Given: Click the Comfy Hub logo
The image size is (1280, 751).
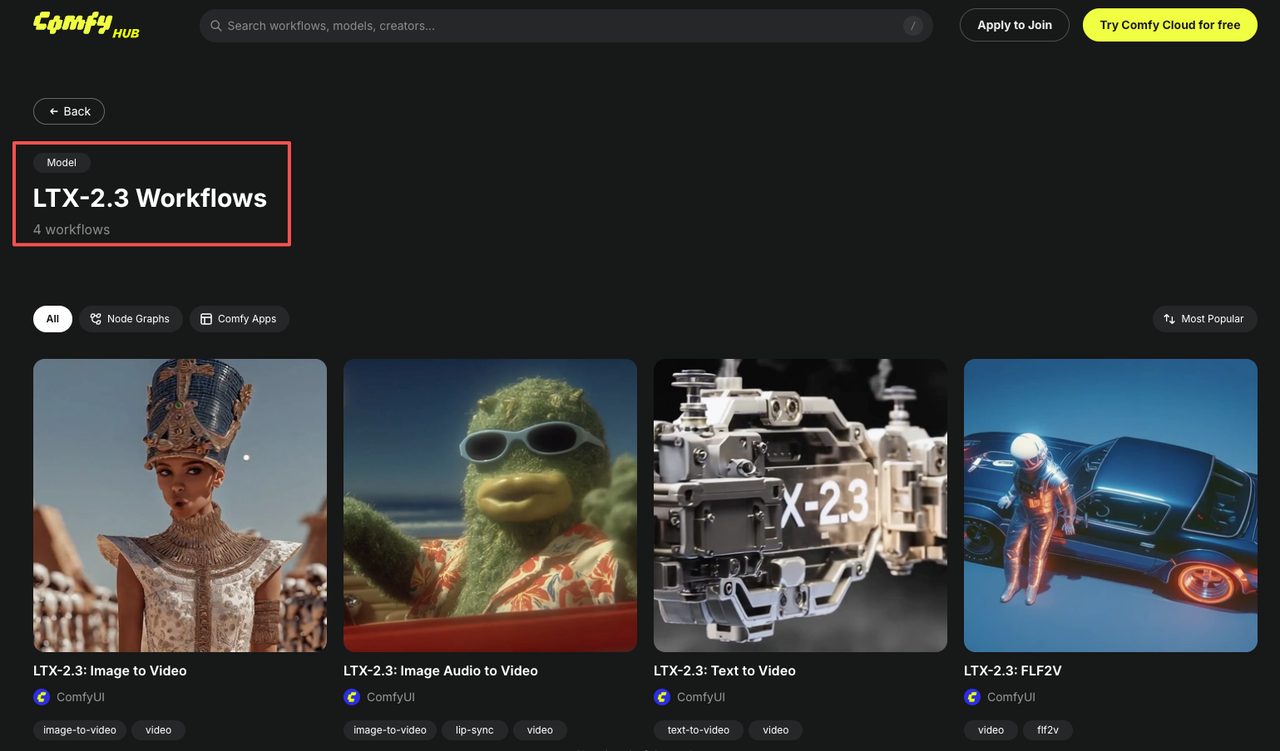Looking at the screenshot, I should click(85, 25).
